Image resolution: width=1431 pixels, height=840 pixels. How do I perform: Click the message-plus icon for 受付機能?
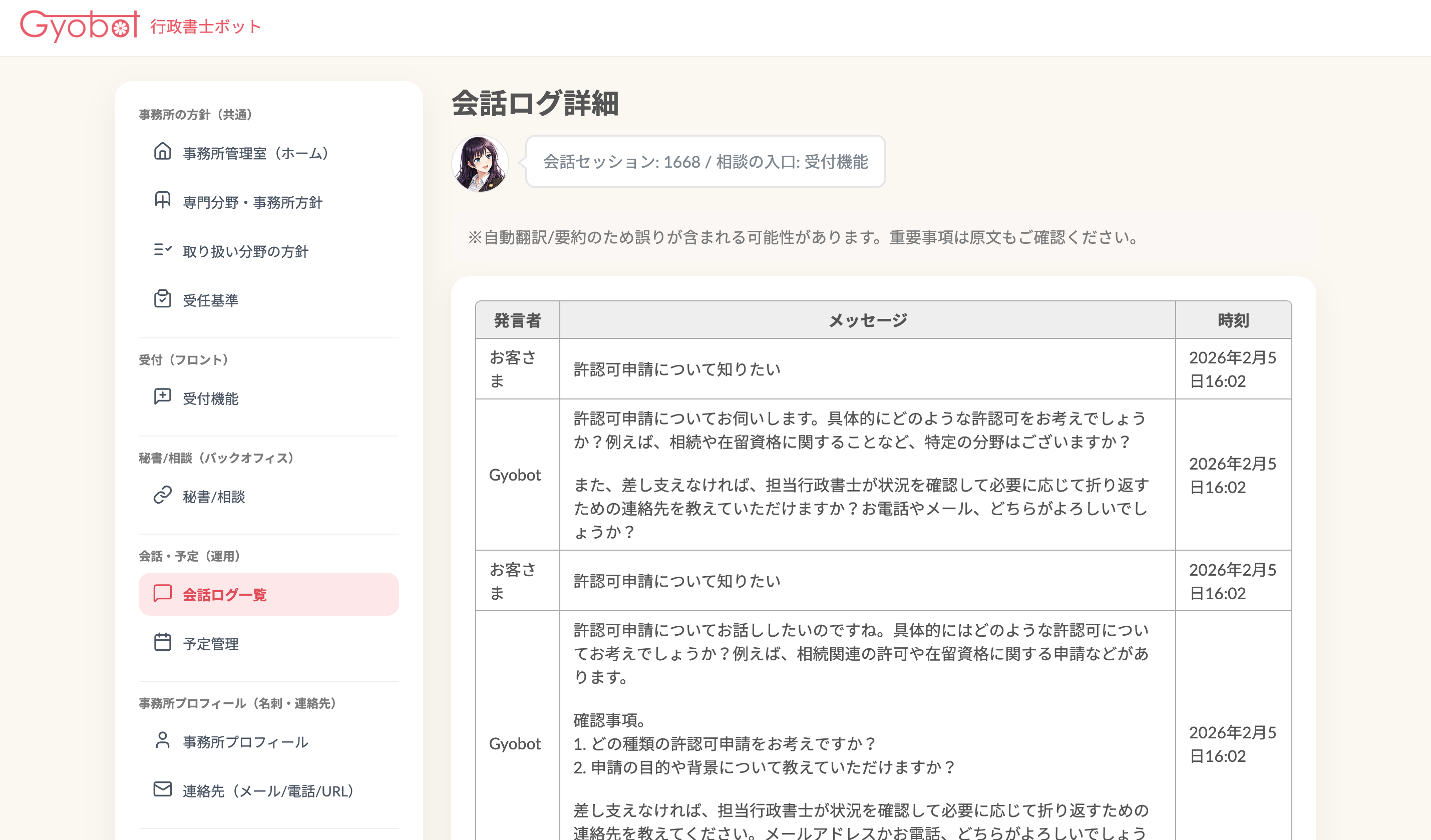click(162, 397)
